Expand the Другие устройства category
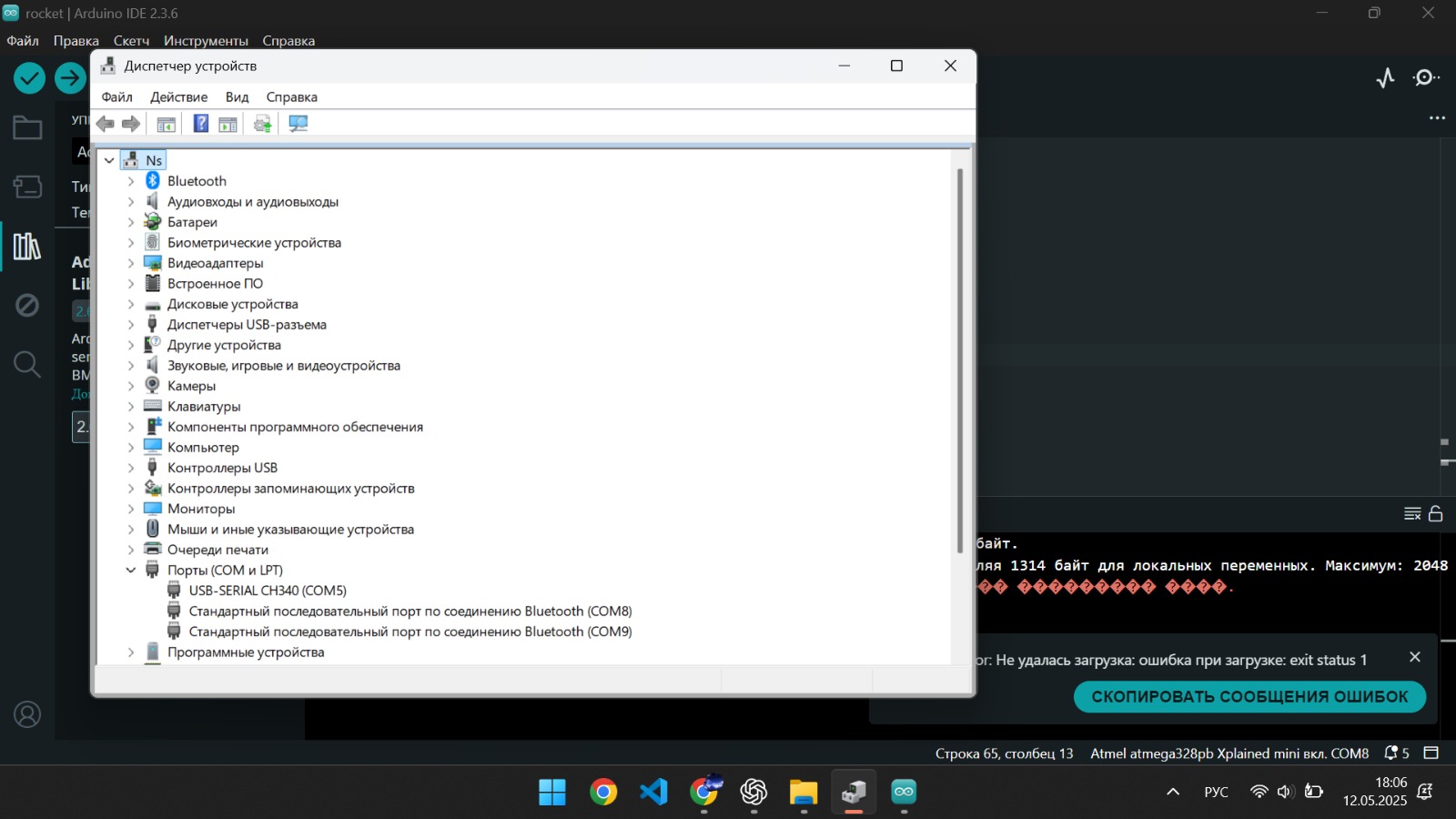Screen dimensions: 1456x819 [131, 345]
